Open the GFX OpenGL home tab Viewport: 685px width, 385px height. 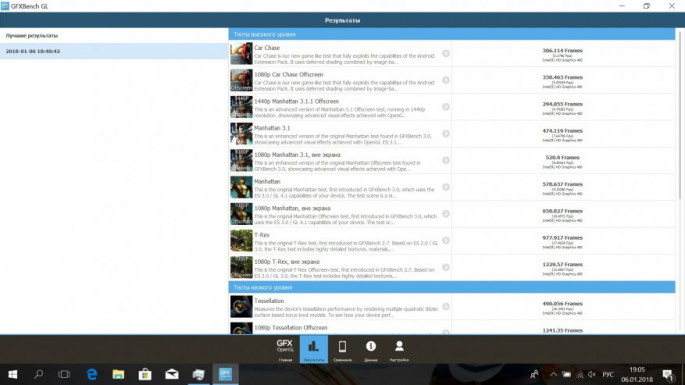pos(285,350)
